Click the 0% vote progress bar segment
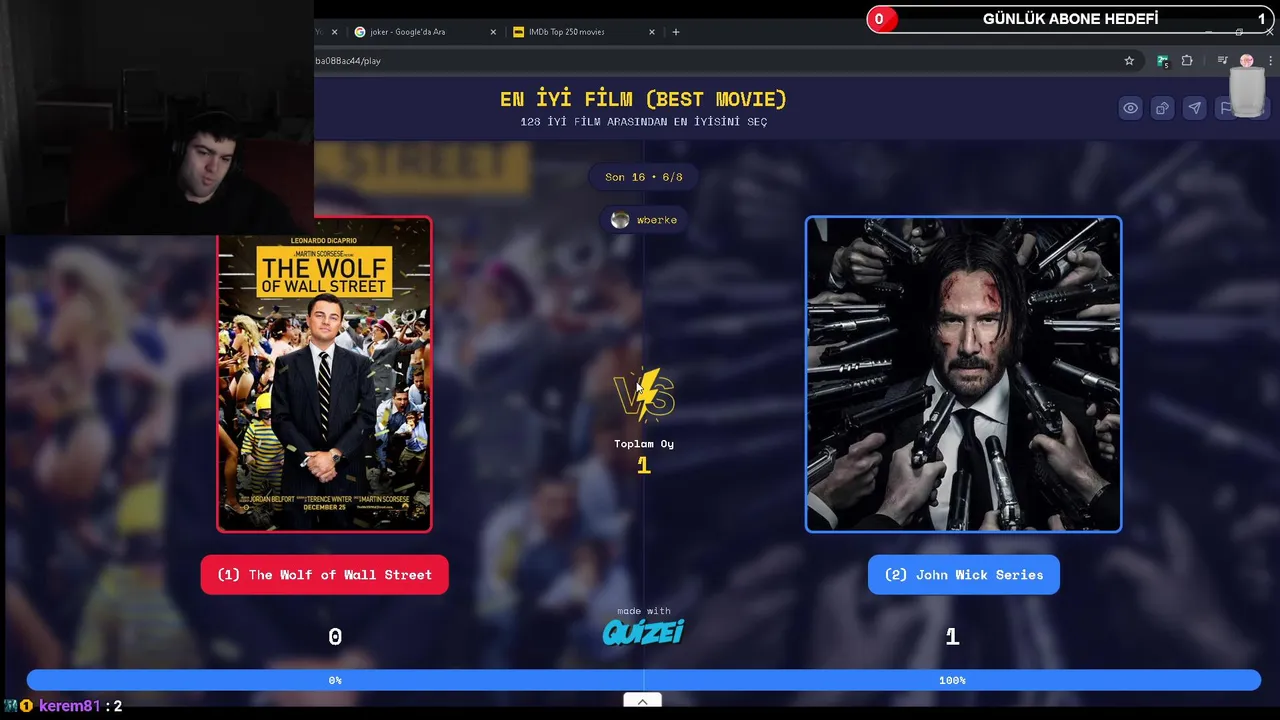Image resolution: width=1280 pixels, height=720 pixels. tap(335, 680)
